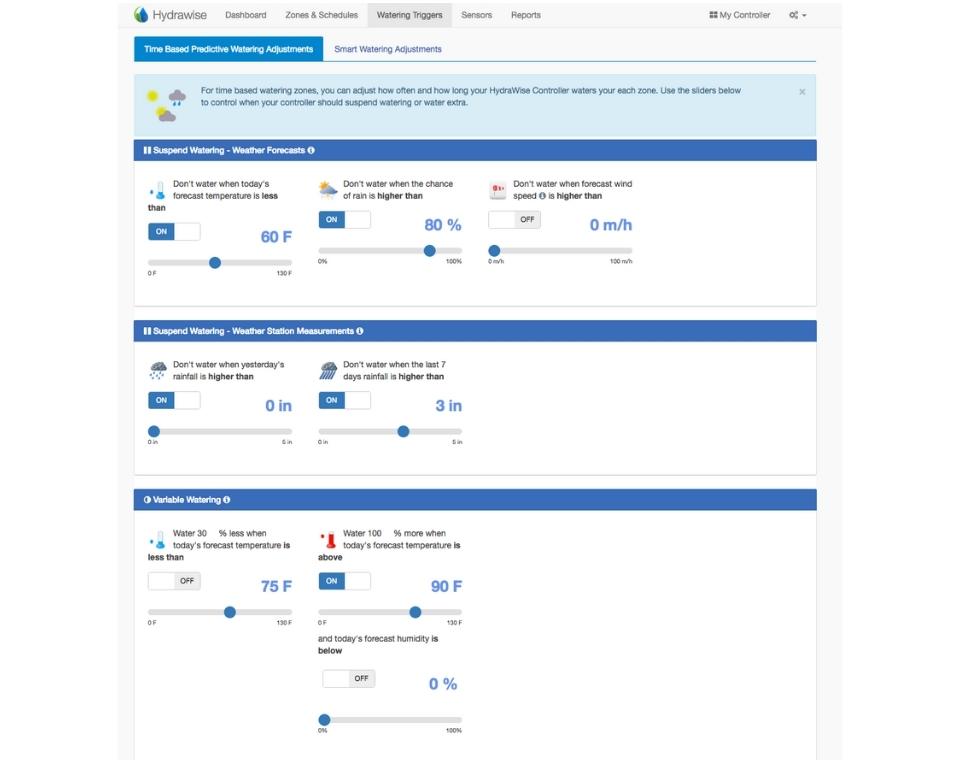Click the last 7 days rainfall icon
This screenshot has width=960, height=760.
pyautogui.click(x=328, y=371)
